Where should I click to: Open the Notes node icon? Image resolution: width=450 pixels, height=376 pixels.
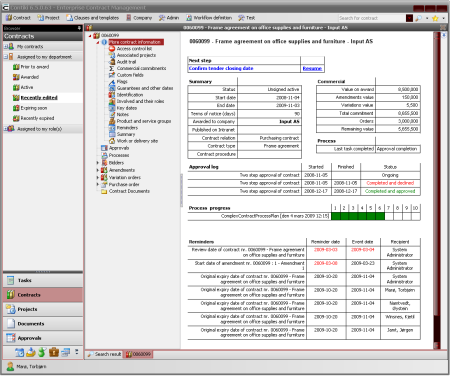click(x=112, y=114)
